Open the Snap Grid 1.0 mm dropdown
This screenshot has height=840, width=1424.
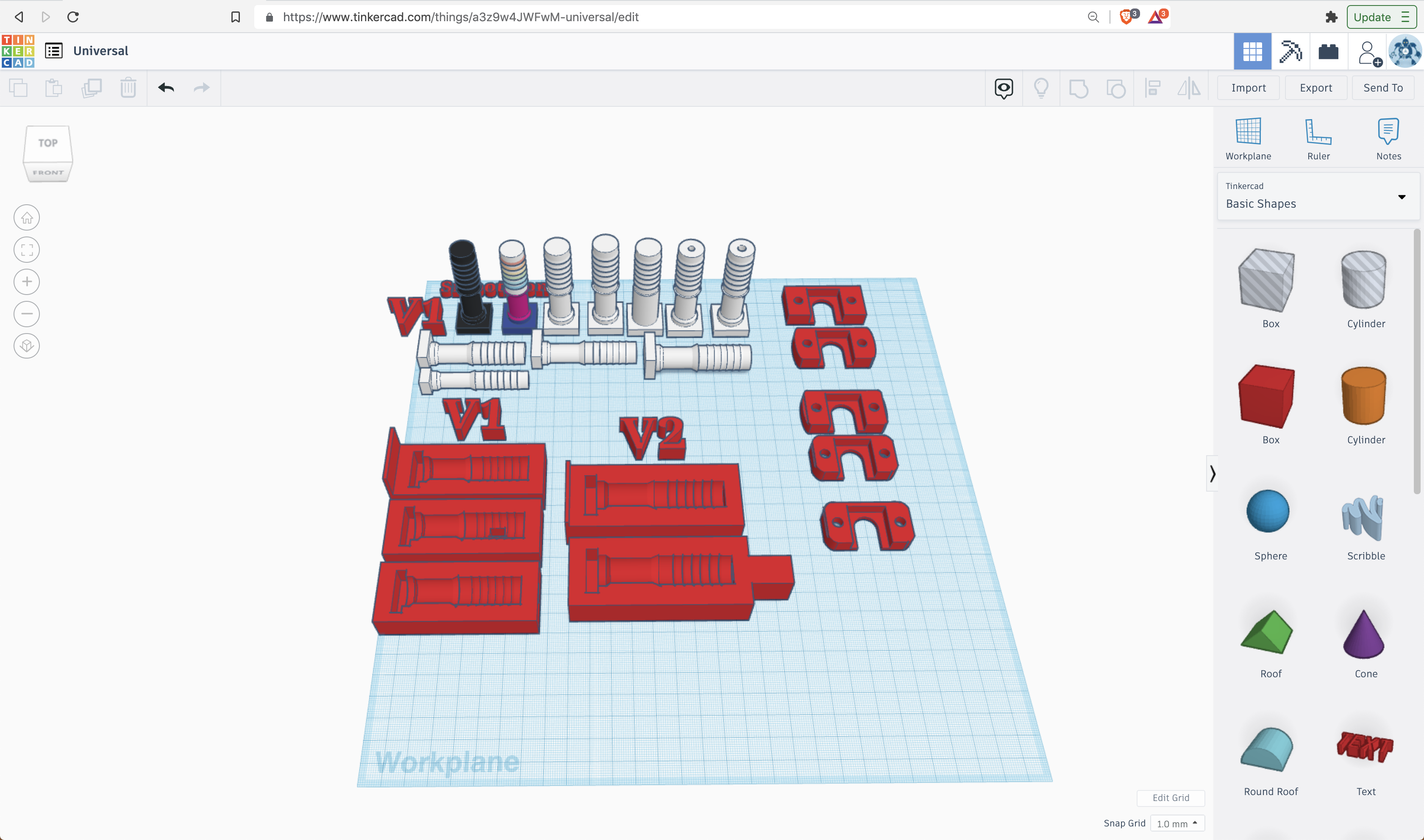1176,823
